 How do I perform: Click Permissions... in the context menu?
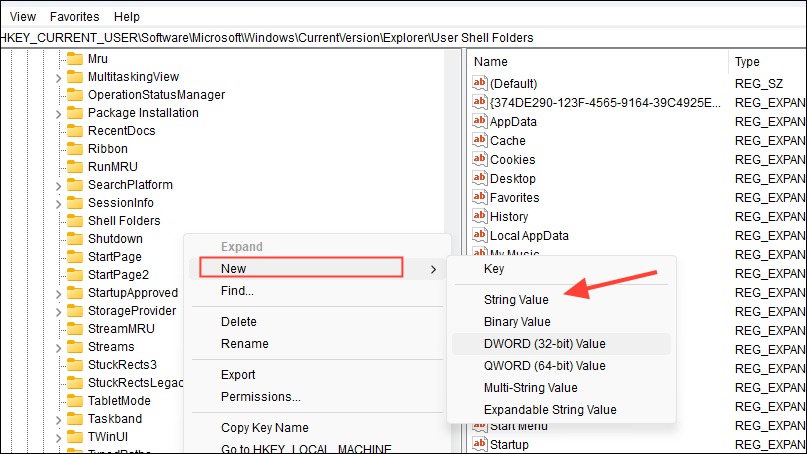261,397
